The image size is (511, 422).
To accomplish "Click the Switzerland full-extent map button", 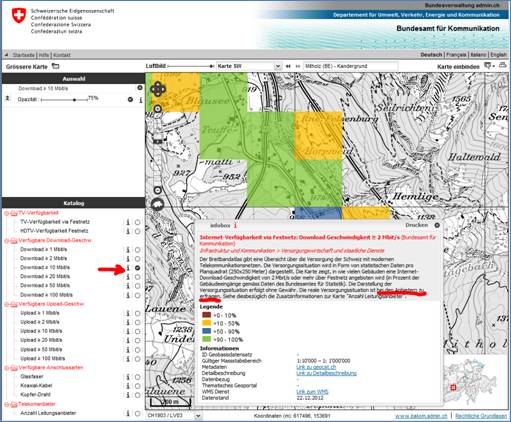I will point(157,204).
